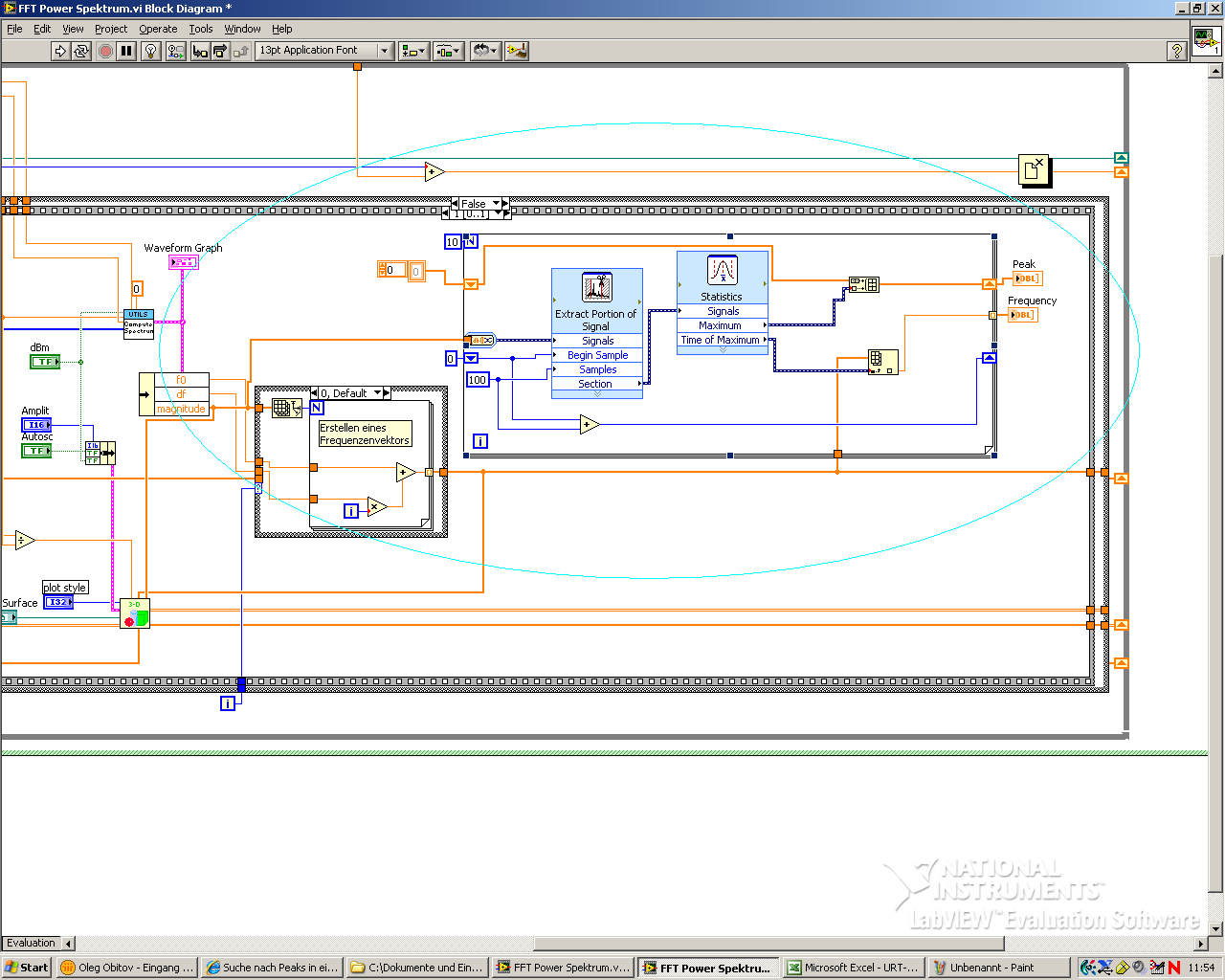The height and width of the screenshot is (980, 1225).
Task: Click the Clean Up Diagram button
Action: coord(517,51)
